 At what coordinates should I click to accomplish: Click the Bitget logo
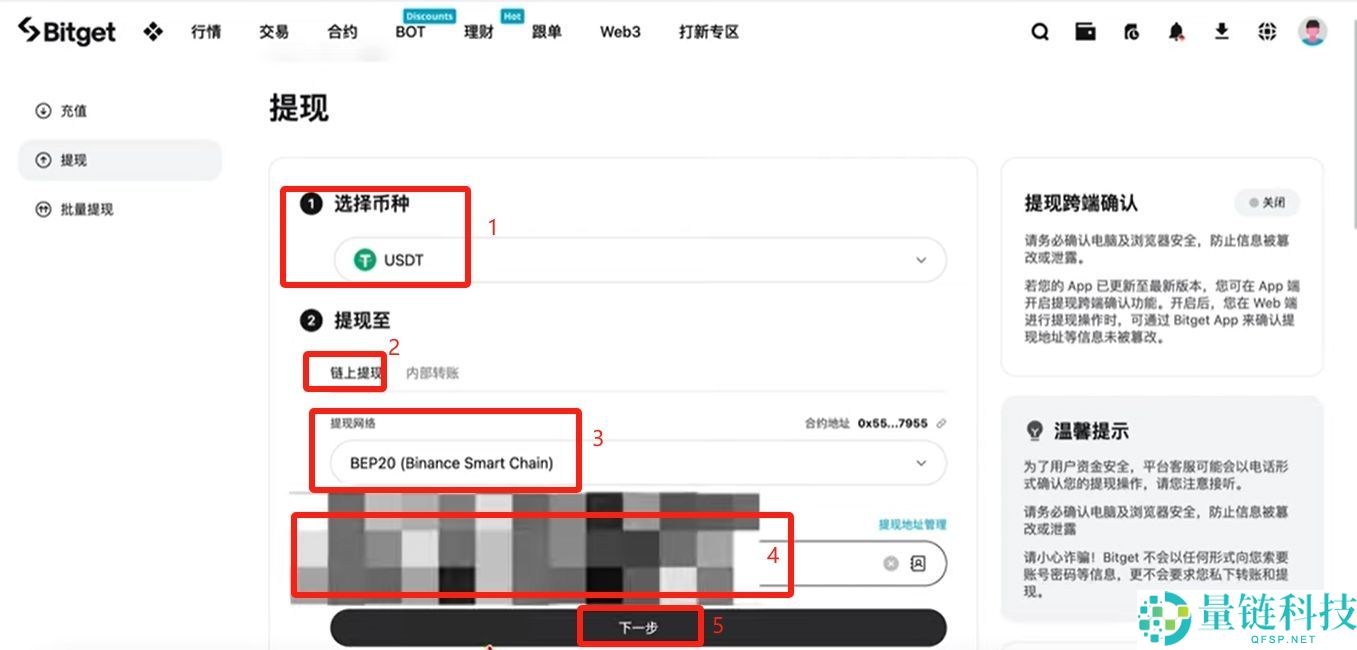click(x=65, y=31)
